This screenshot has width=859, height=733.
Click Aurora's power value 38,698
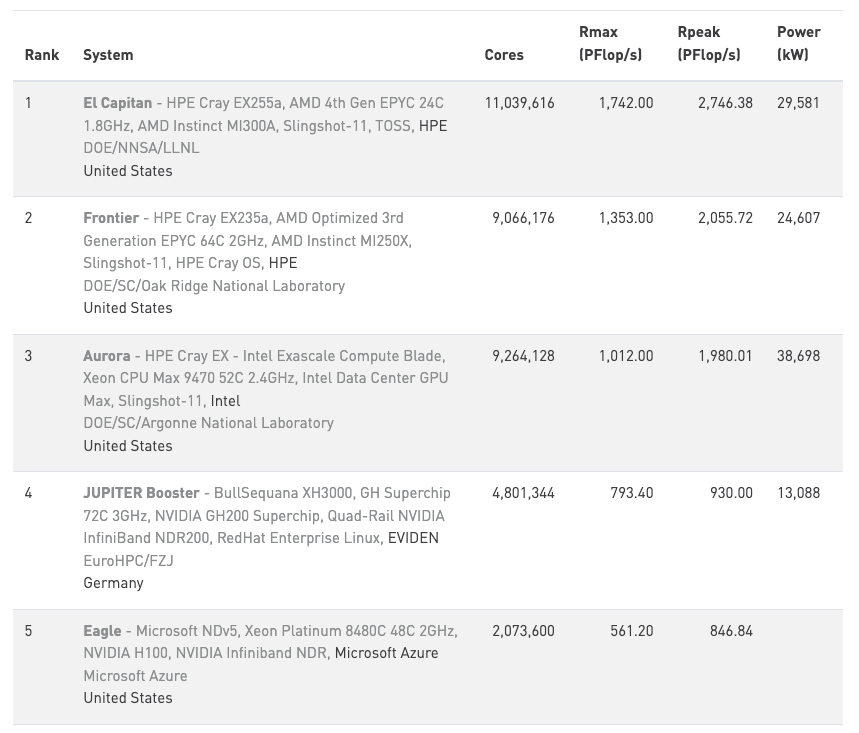[x=798, y=356]
